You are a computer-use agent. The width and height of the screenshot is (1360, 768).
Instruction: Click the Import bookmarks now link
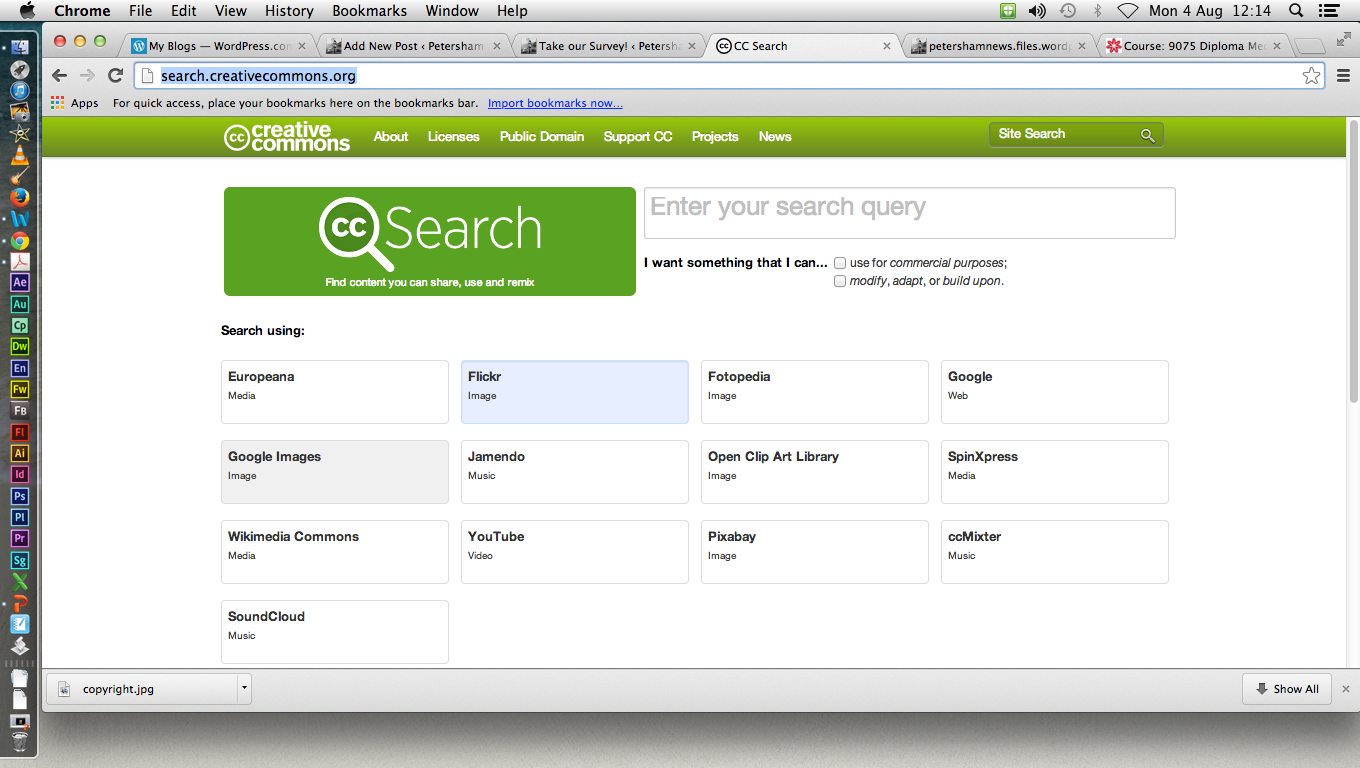click(x=555, y=103)
